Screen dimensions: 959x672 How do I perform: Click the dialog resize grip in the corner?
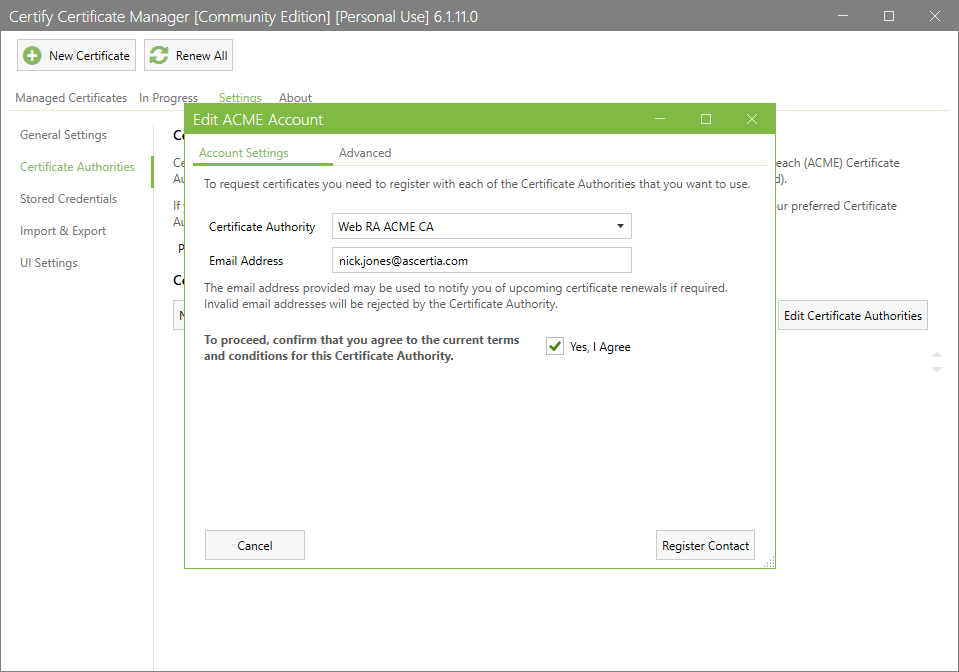(769, 562)
